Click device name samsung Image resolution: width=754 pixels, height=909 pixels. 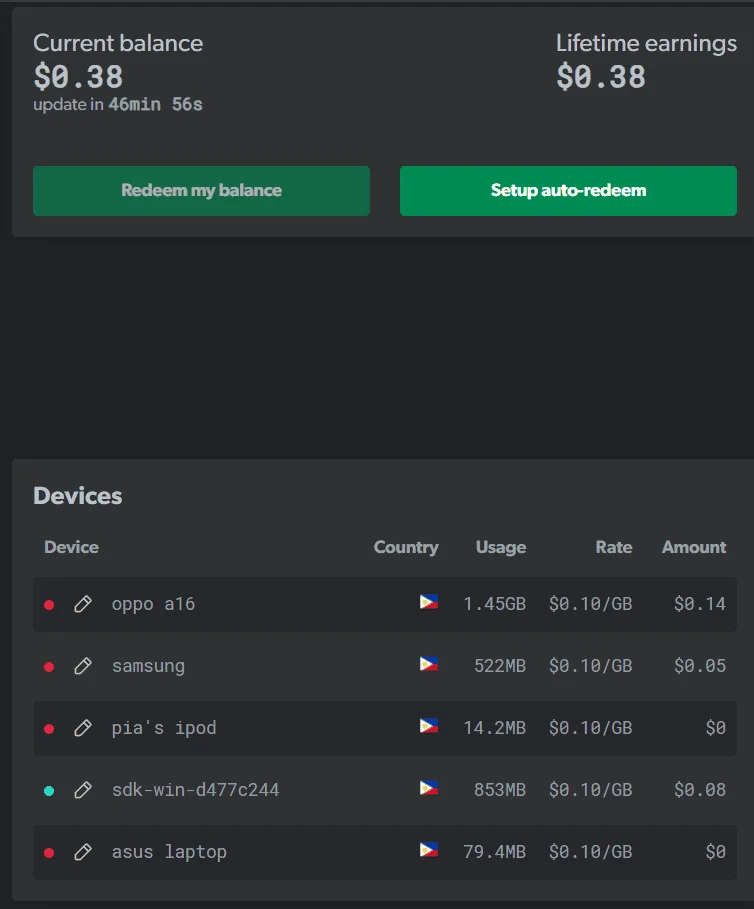pyautogui.click(x=148, y=666)
